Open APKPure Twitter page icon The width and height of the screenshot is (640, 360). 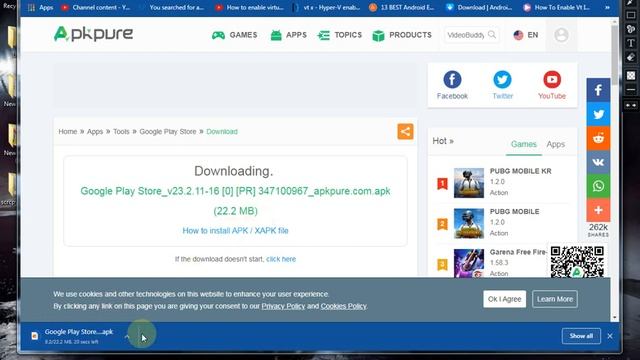point(502,80)
